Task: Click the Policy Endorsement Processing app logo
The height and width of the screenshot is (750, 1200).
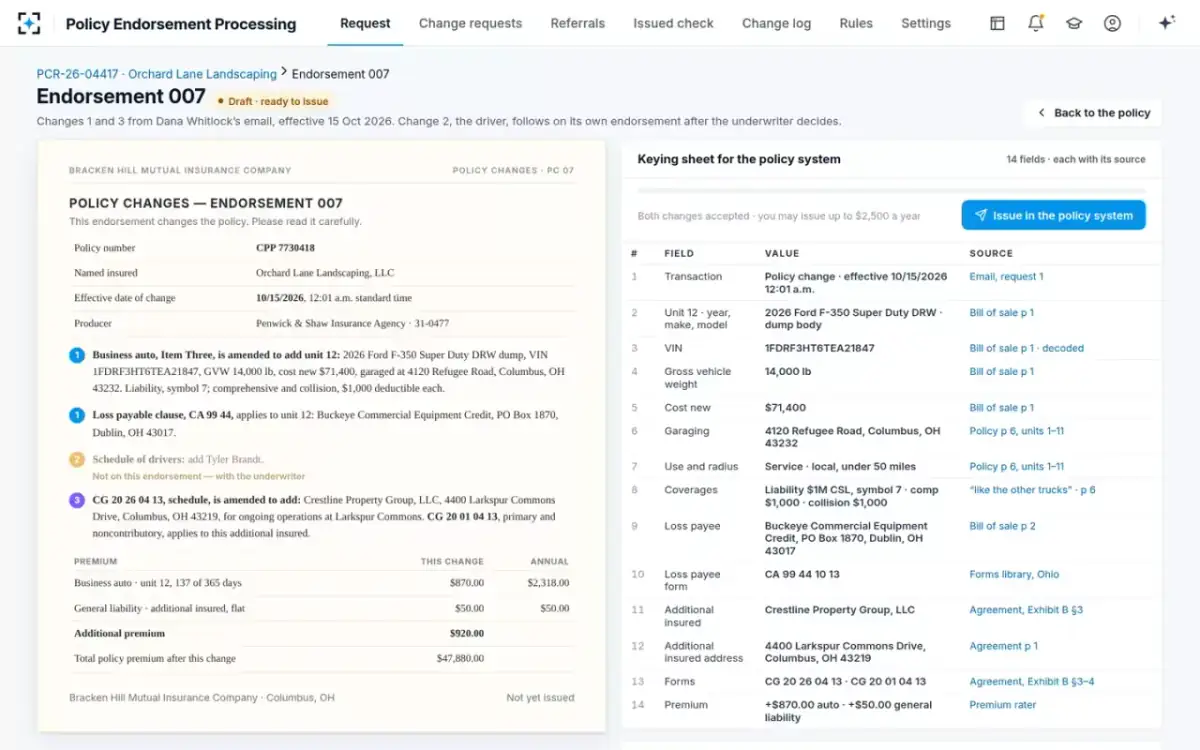Action: pos(29,23)
